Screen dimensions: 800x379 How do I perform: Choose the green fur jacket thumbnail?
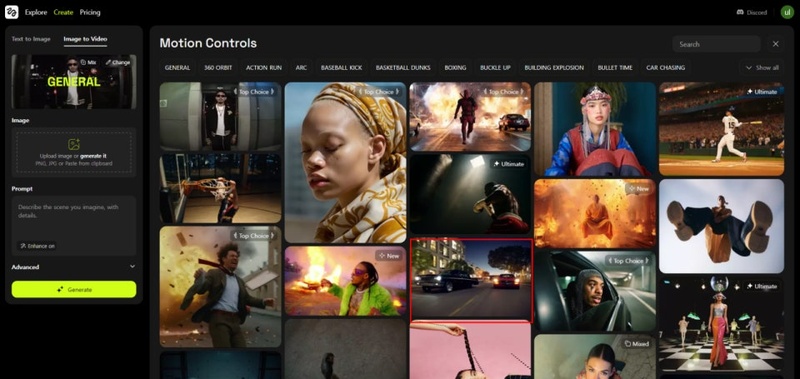[x=345, y=281]
